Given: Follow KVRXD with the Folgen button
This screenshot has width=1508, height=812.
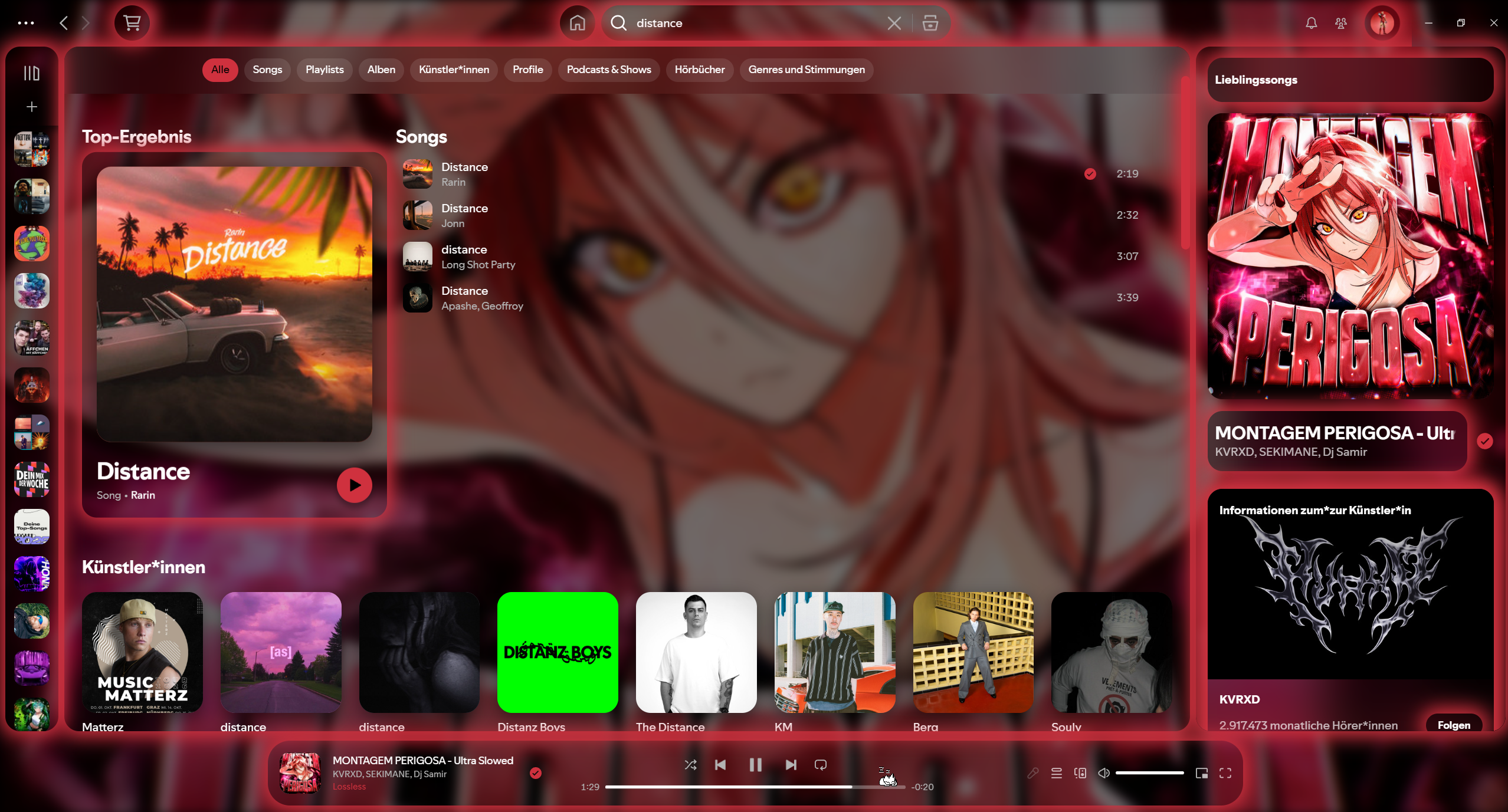Looking at the screenshot, I should tap(1453, 725).
